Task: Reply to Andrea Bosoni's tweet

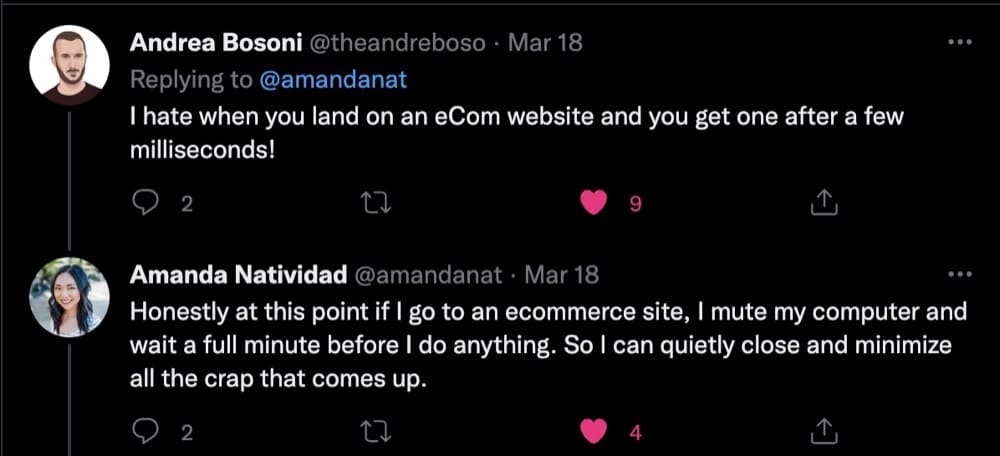Action: coord(146,203)
